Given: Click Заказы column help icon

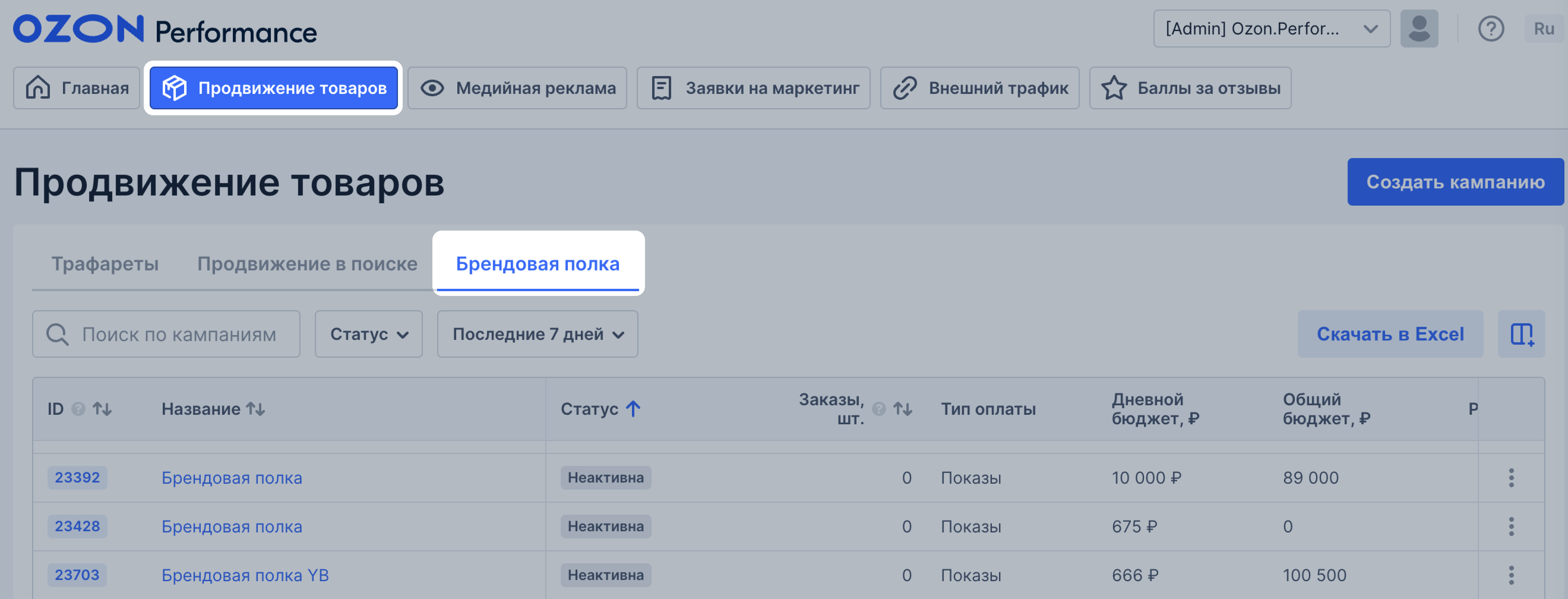Looking at the screenshot, I should [878, 409].
